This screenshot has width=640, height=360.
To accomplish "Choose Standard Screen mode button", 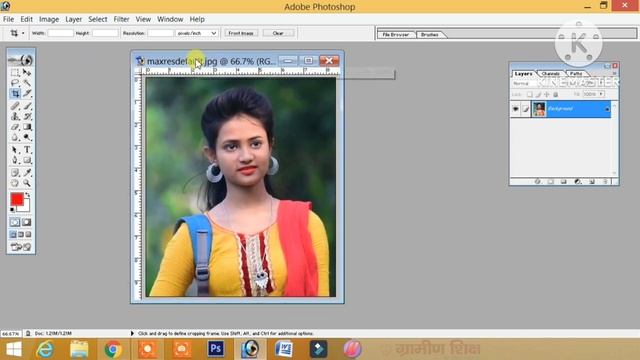I will coord(13,235).
